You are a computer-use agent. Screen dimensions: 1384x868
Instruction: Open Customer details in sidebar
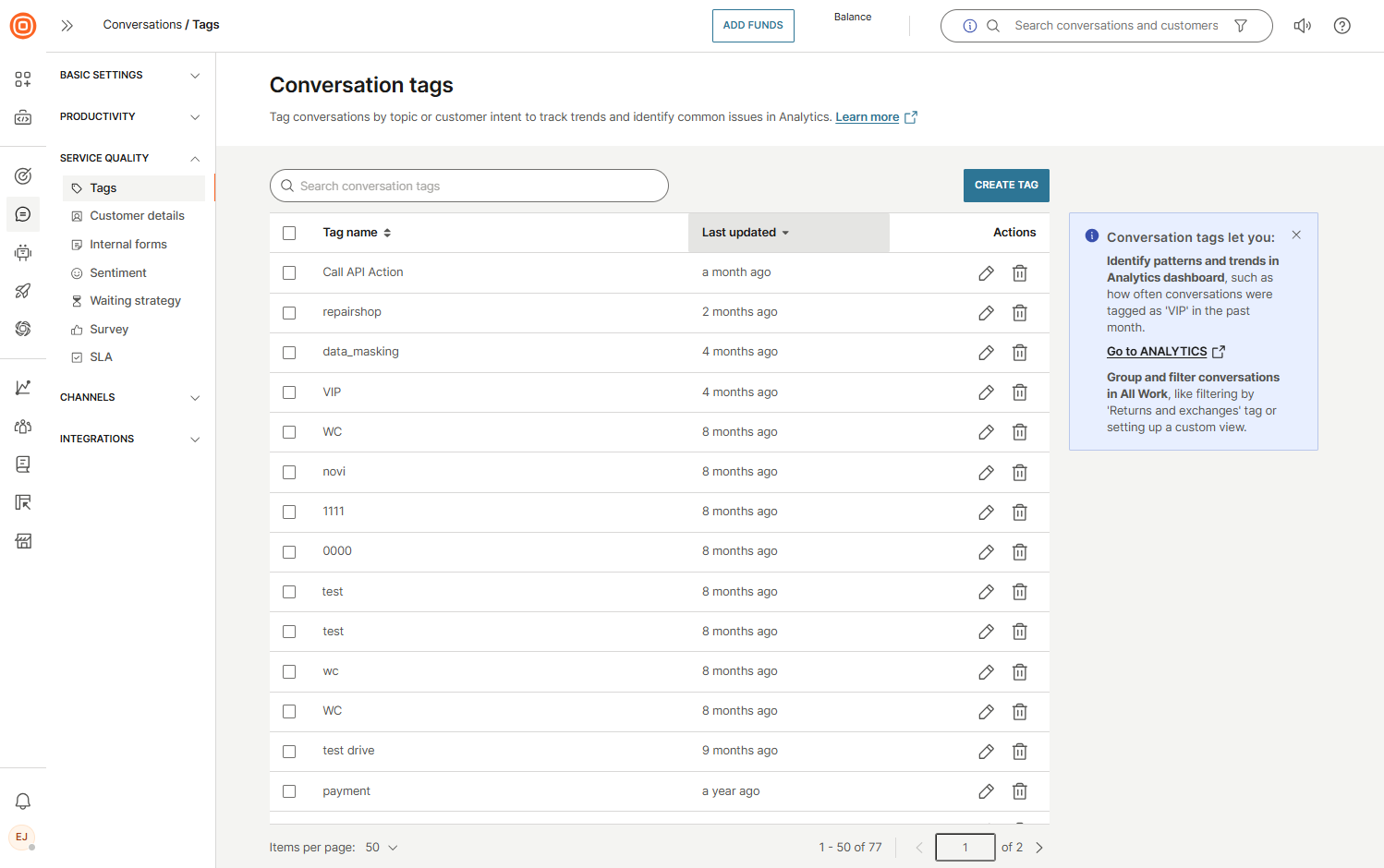pyautogui.click(x=137, y=216)
